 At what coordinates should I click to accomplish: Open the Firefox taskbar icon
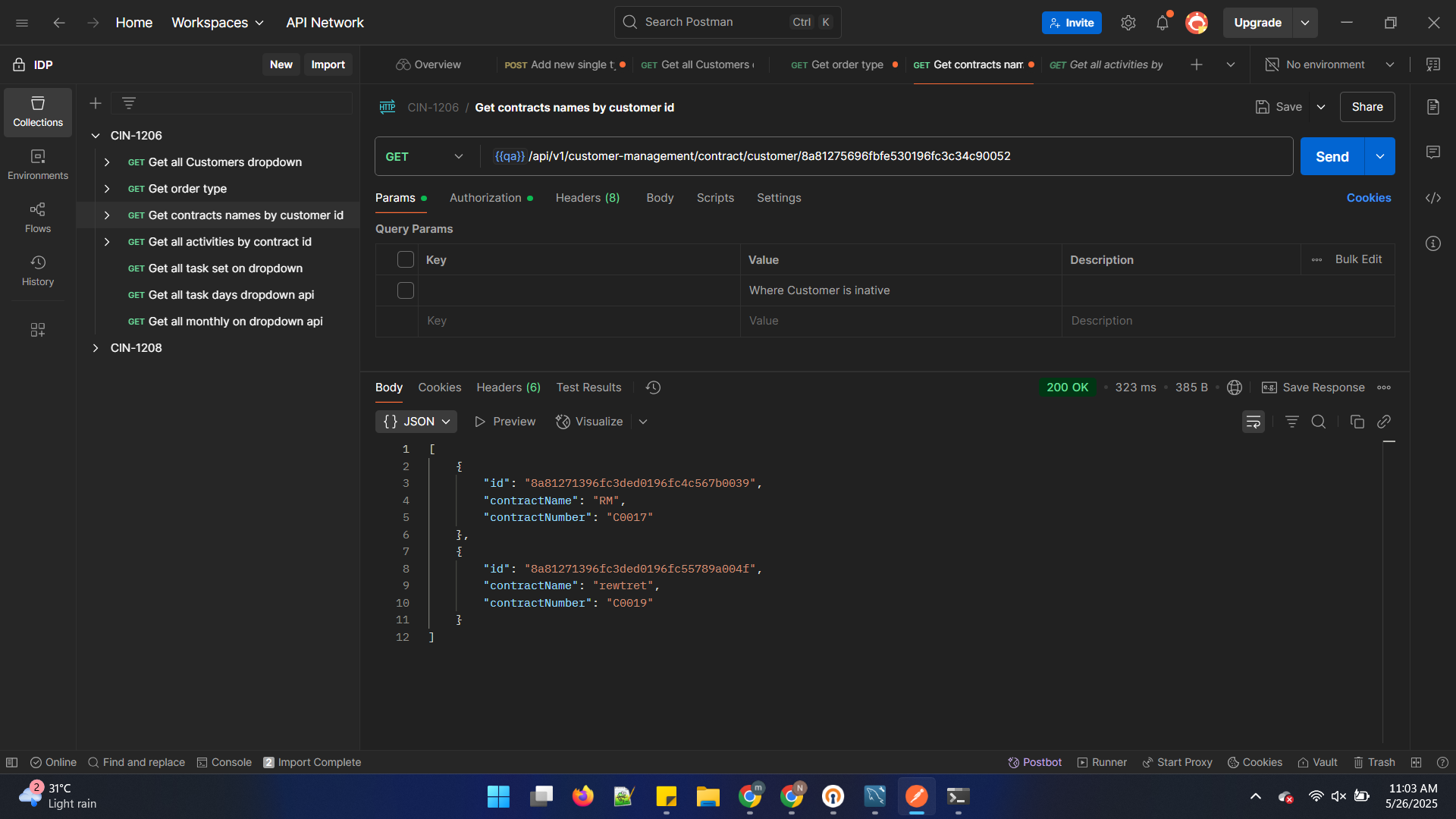[582, 796]
